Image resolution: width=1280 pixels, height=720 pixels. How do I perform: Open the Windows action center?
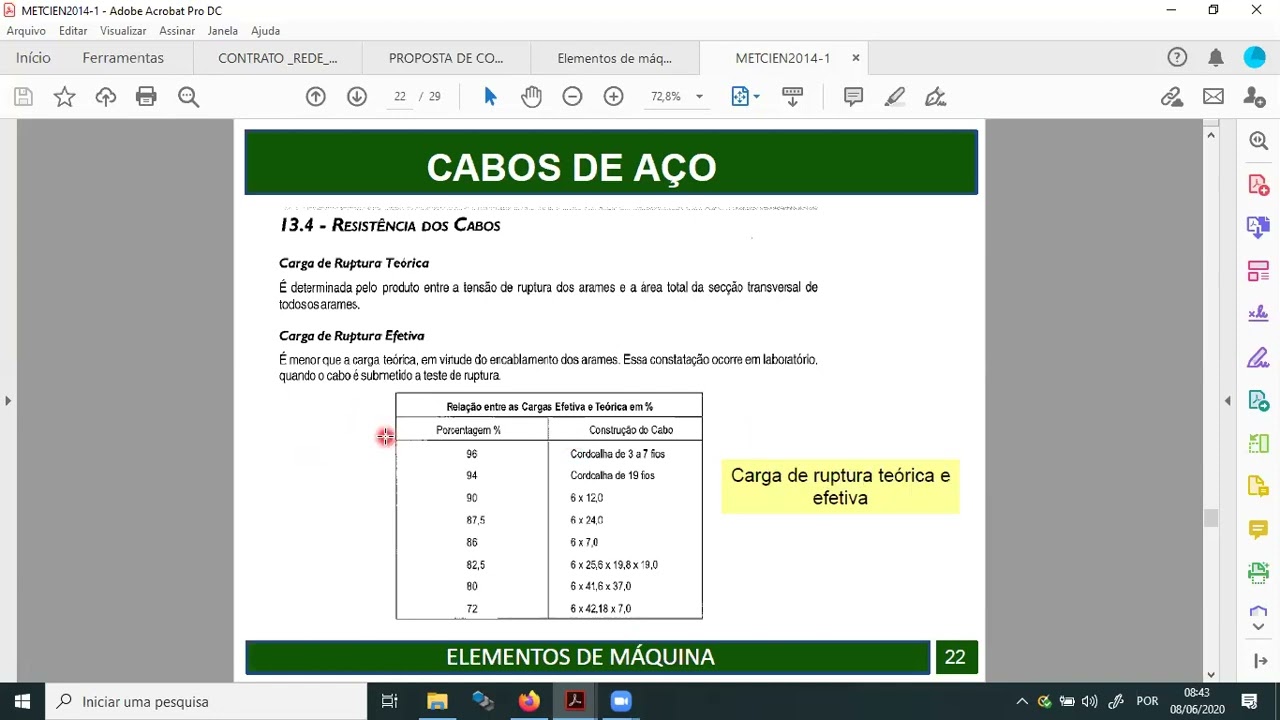(x=1249, y=701)
